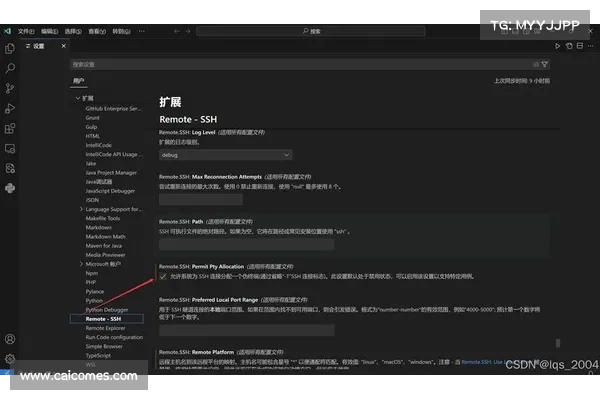Click the settings page scrollbar thumb
600x400 pixels.
558,343
